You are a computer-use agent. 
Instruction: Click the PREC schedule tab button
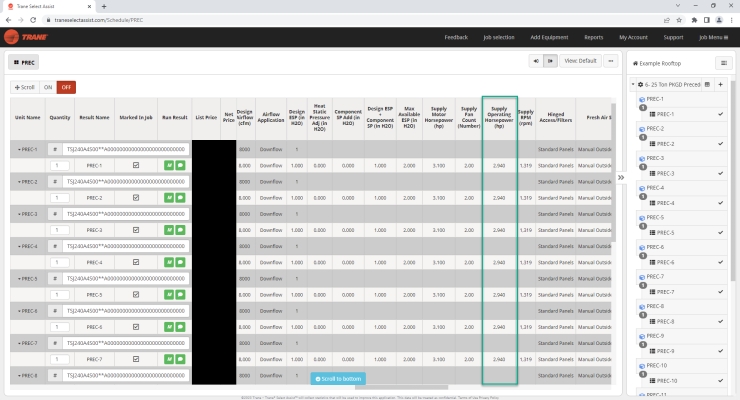24,62
